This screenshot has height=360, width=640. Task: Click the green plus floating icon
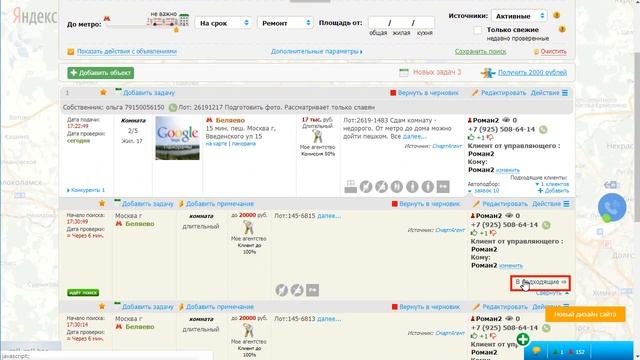523,339
